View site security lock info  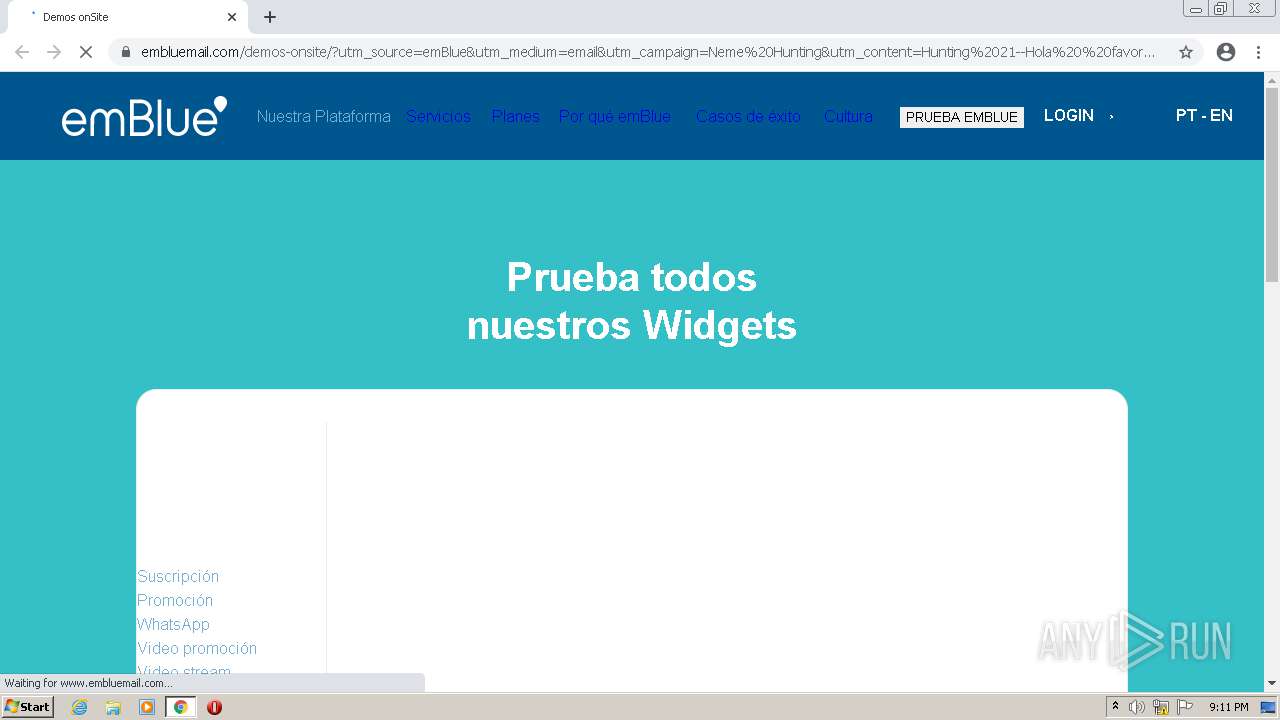click(x=125, y=52)
